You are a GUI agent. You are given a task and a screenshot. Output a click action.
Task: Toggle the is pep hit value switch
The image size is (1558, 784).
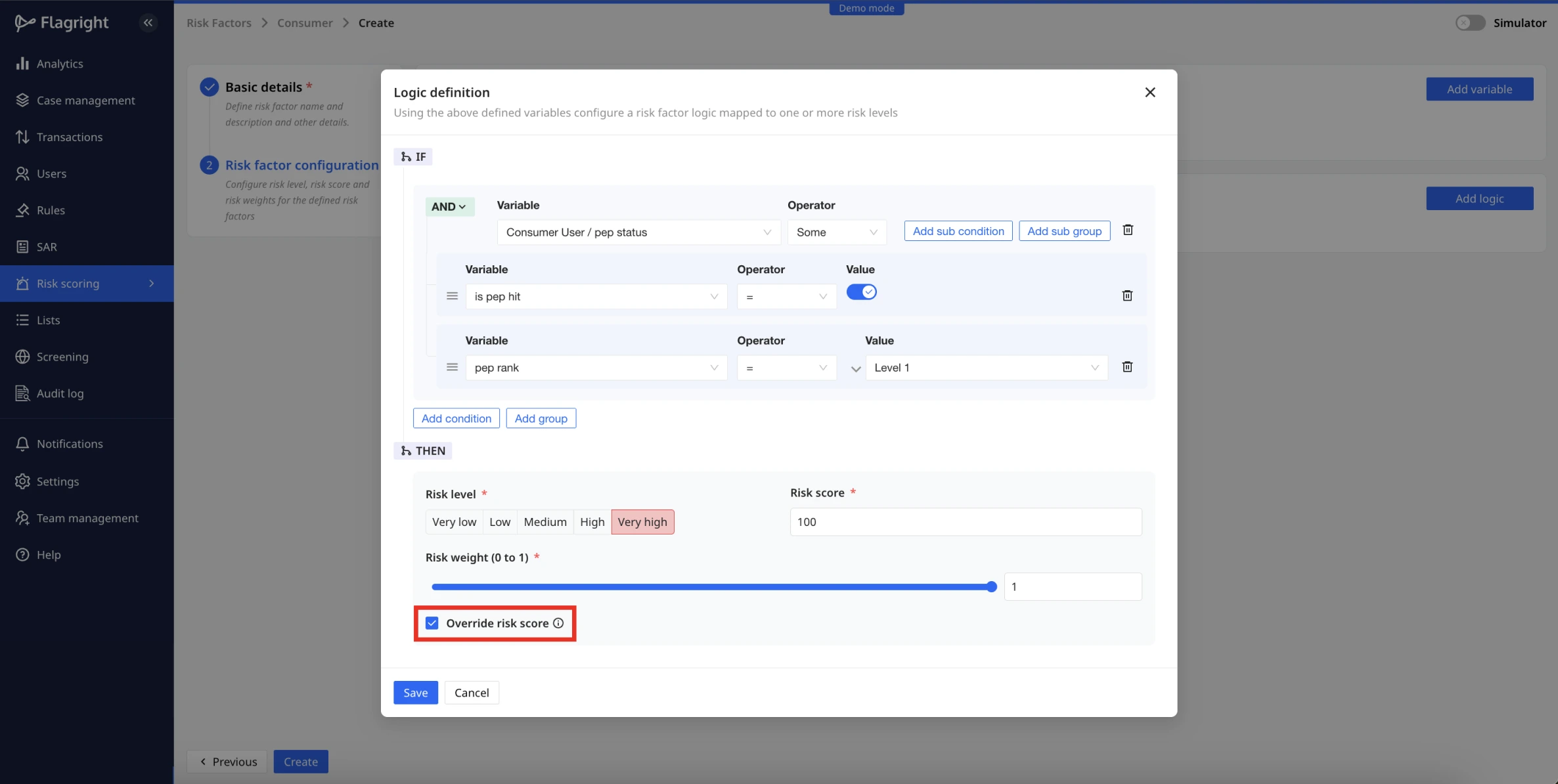861,292
